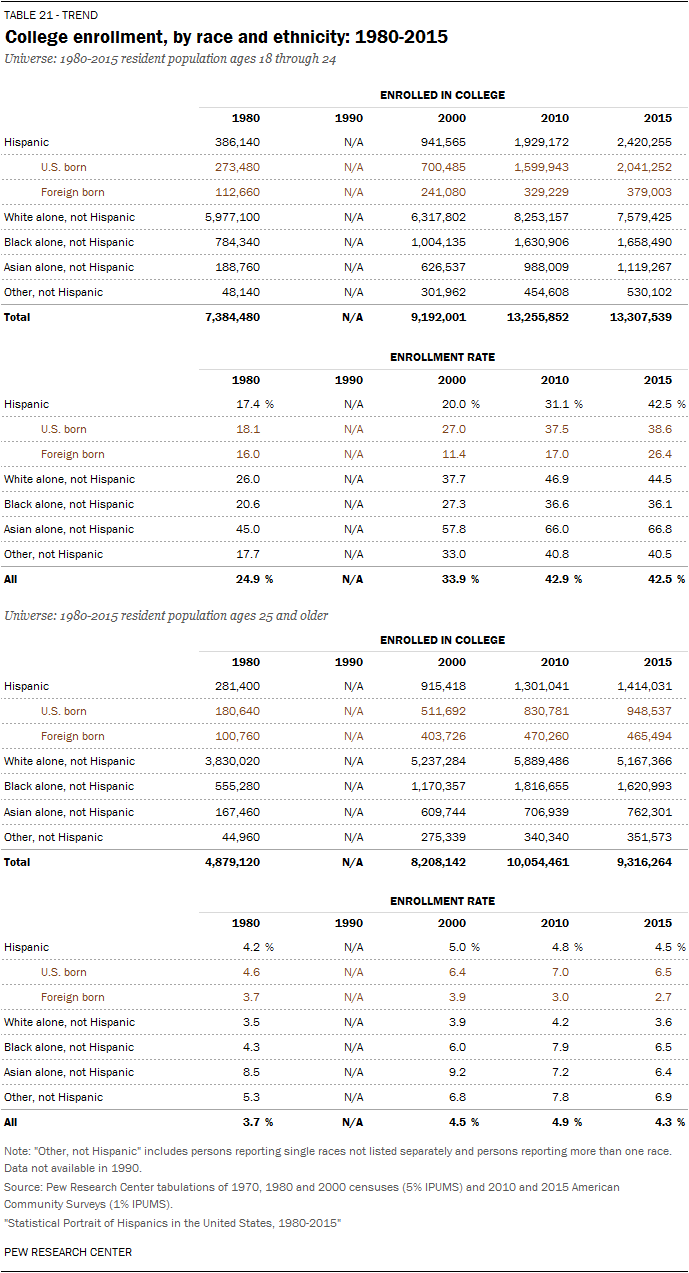Select the U.S. born row label in first table
The image size is (689, 1273).
tap(64, 167)
